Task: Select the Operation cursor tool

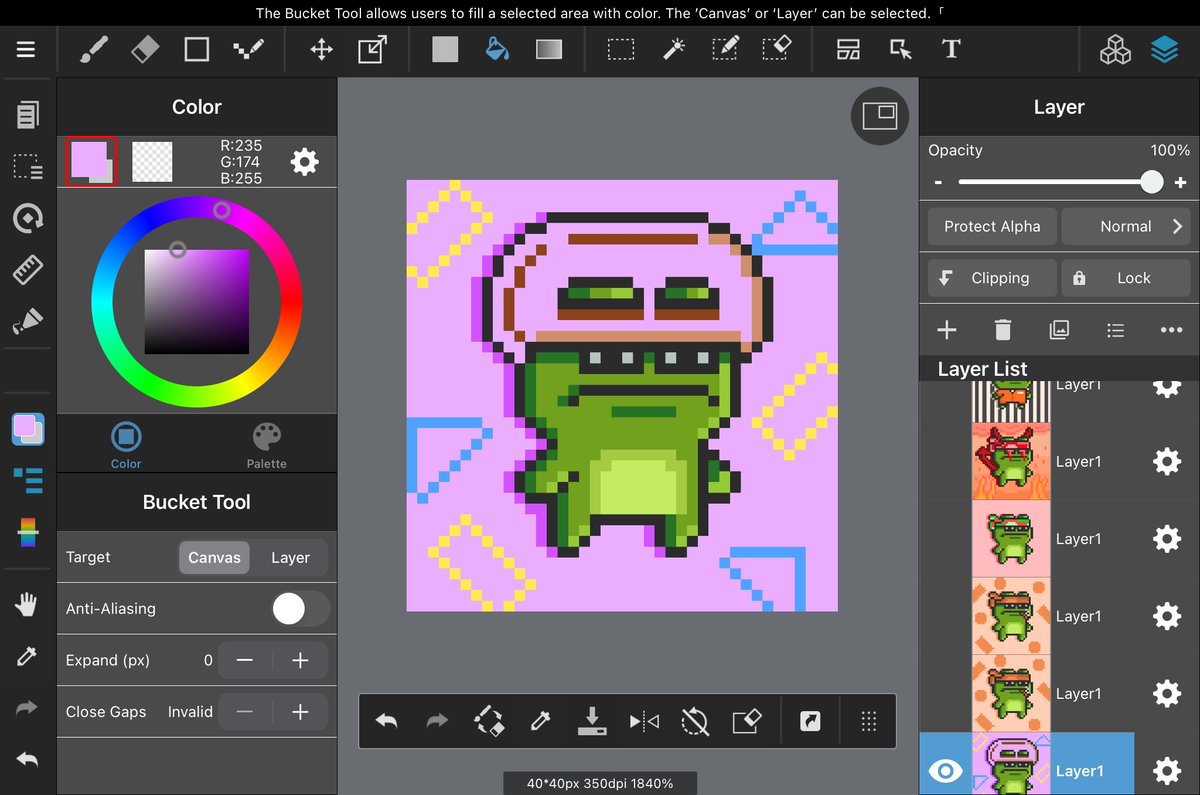Action: (x=900, y=49)
